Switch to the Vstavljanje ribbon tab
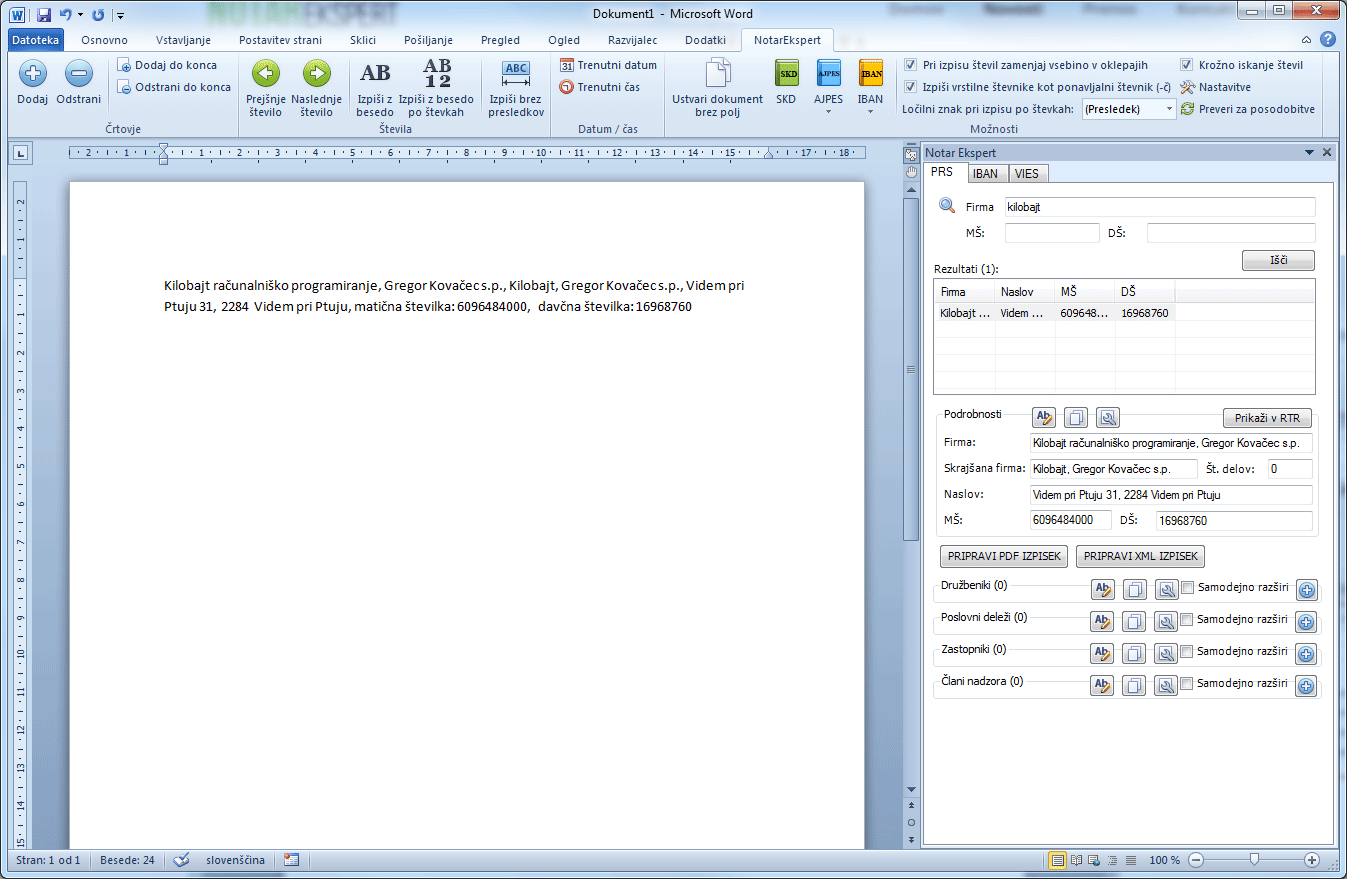This screenshot has height=879, width=1347. point(183,40)
